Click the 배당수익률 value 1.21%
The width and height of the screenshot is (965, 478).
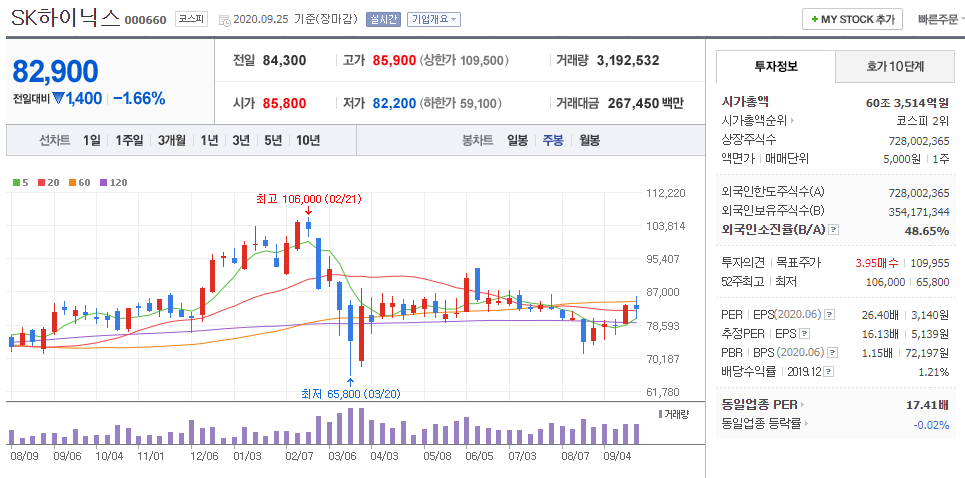pos(935,372)
